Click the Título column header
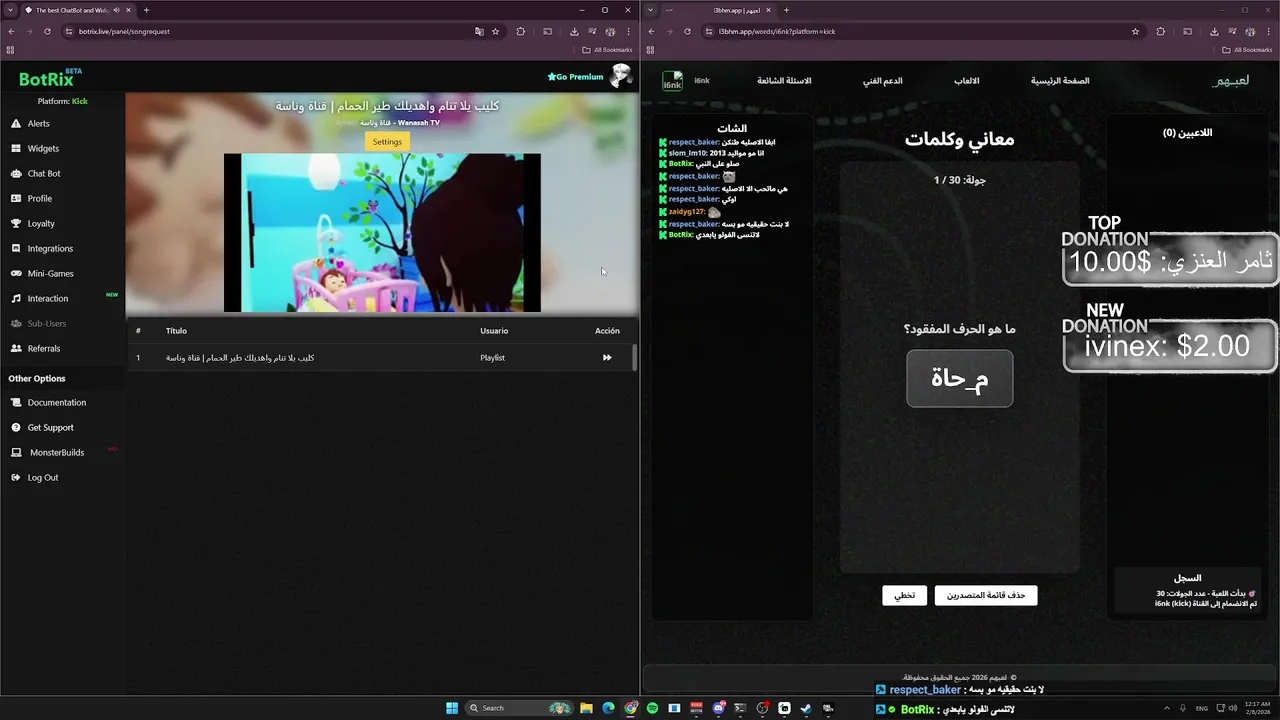Image resolution: width=1280 pixels, height=720 pixels. click(176, 330)
